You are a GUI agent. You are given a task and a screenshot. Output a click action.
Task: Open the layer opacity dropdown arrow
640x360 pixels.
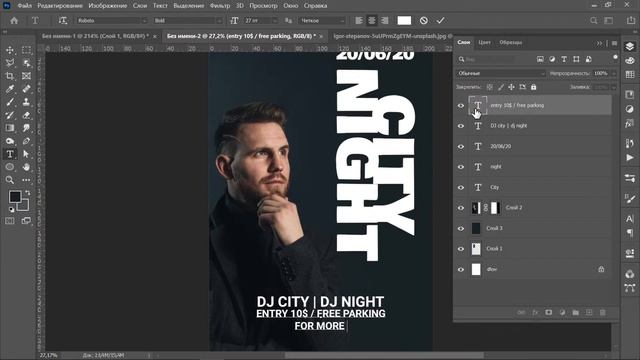[x=613, y=73]
